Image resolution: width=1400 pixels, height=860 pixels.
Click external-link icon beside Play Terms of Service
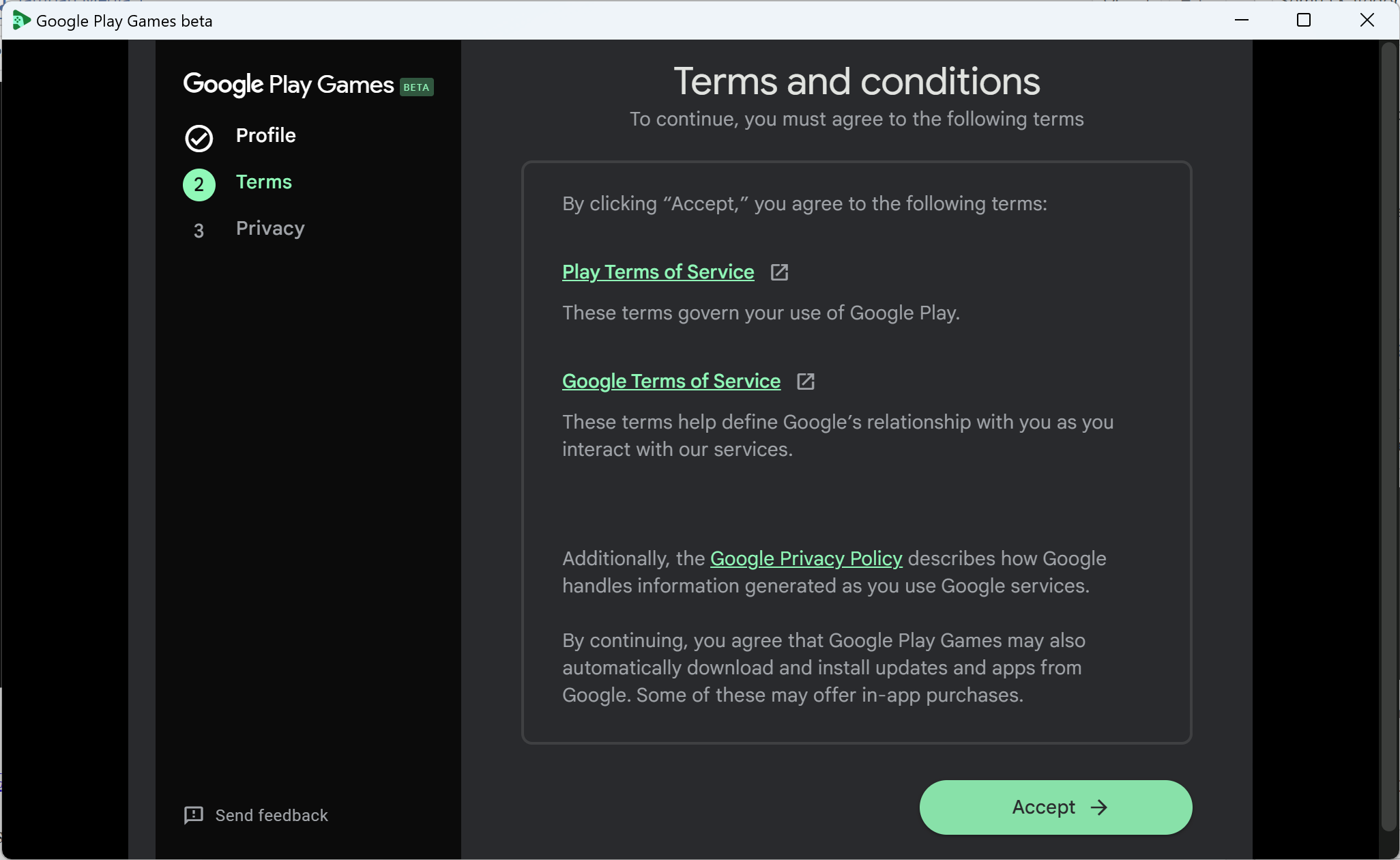(x=779, y=272)
